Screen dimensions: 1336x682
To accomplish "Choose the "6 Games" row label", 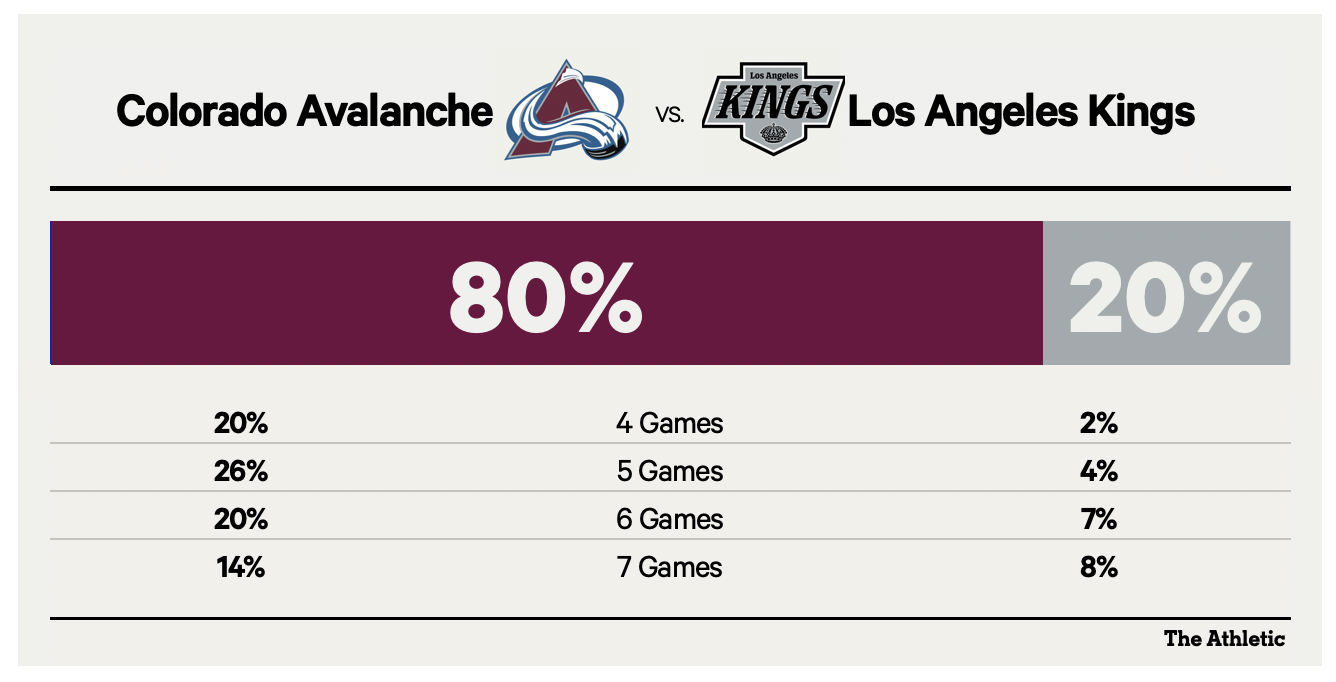I will (669, 520).
